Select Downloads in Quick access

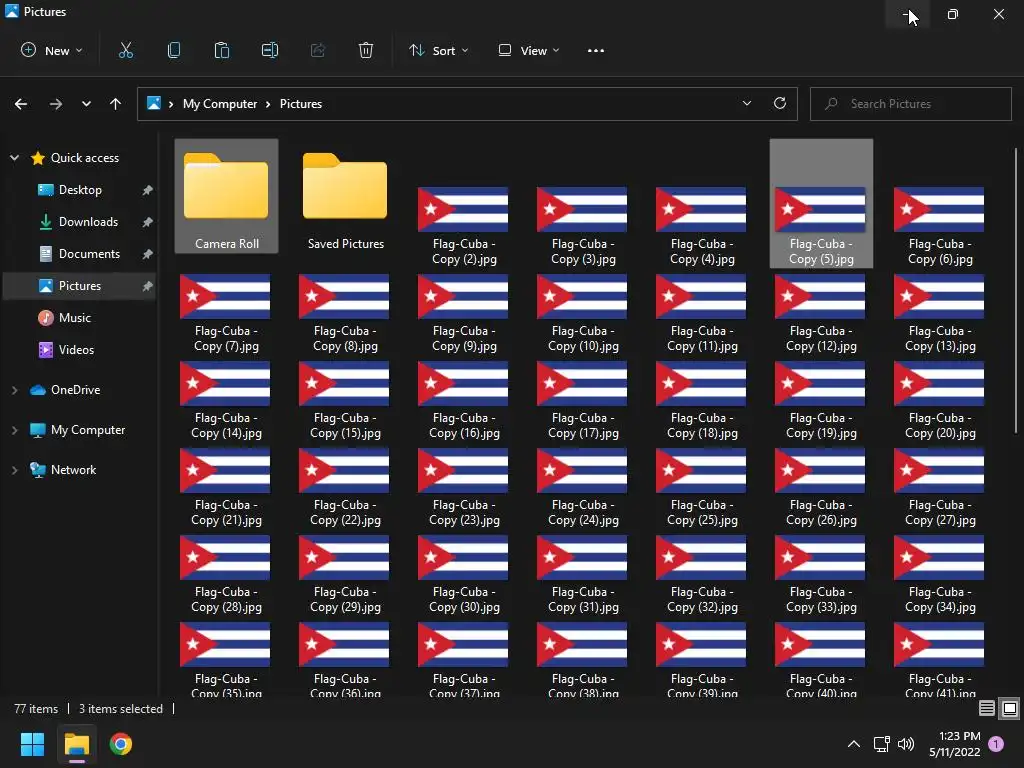(x=88, y=221)
